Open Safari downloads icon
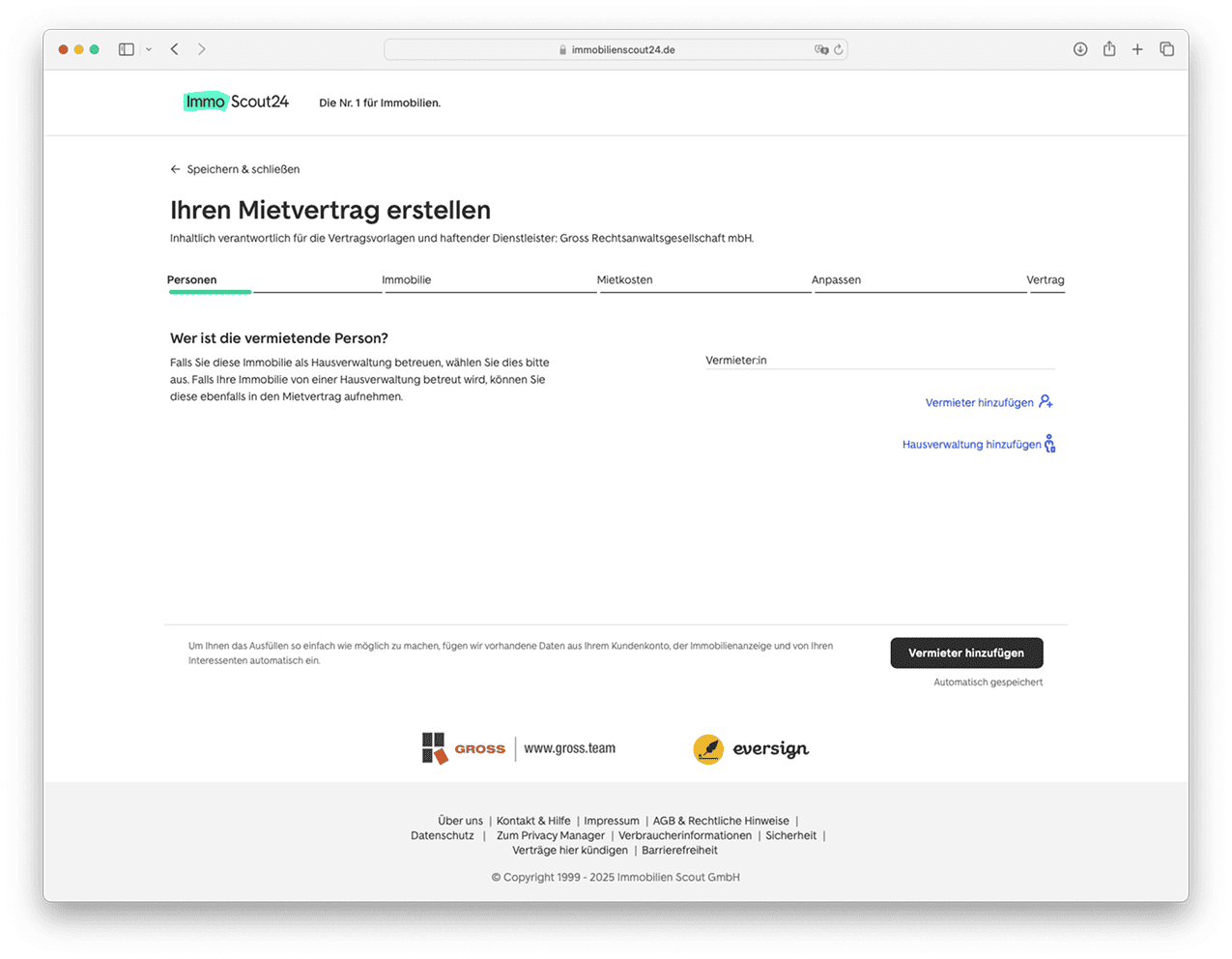 pos(1080,49)
